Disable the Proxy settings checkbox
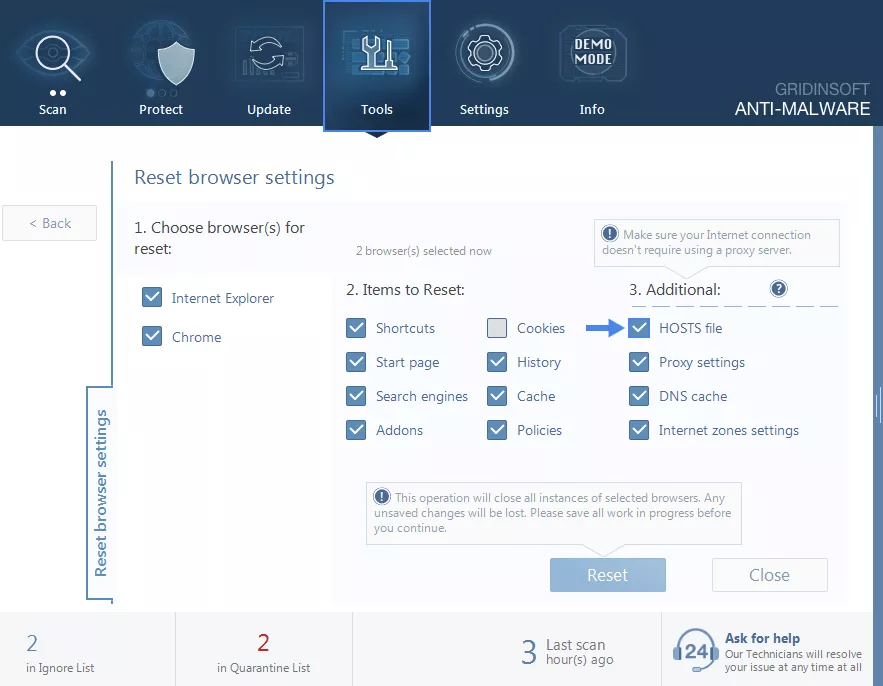This screenshot has height=686, width=883. (639, 362)
